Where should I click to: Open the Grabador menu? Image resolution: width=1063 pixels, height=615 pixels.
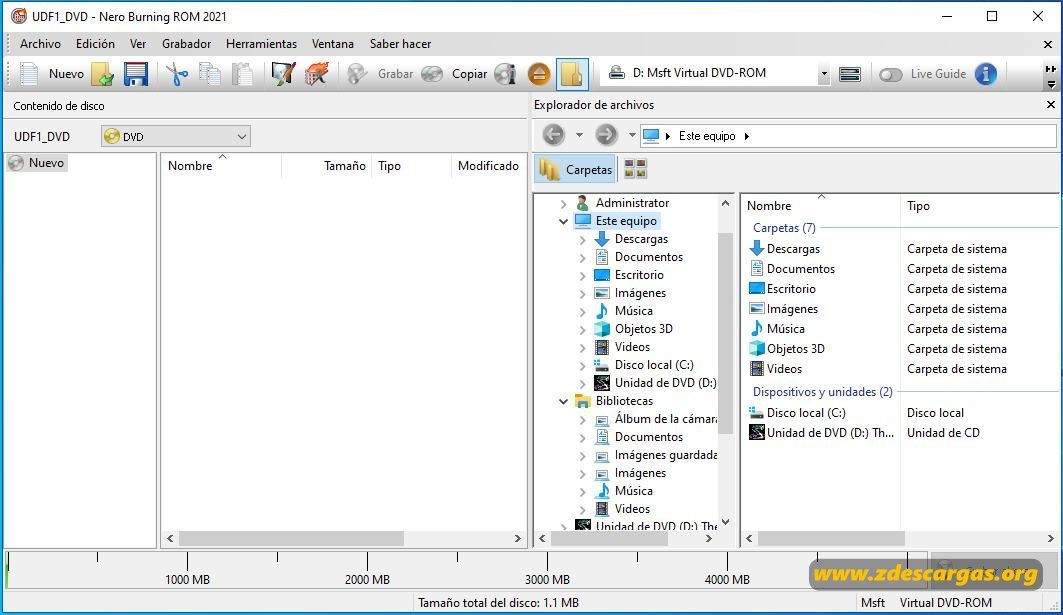click(186, 43)
